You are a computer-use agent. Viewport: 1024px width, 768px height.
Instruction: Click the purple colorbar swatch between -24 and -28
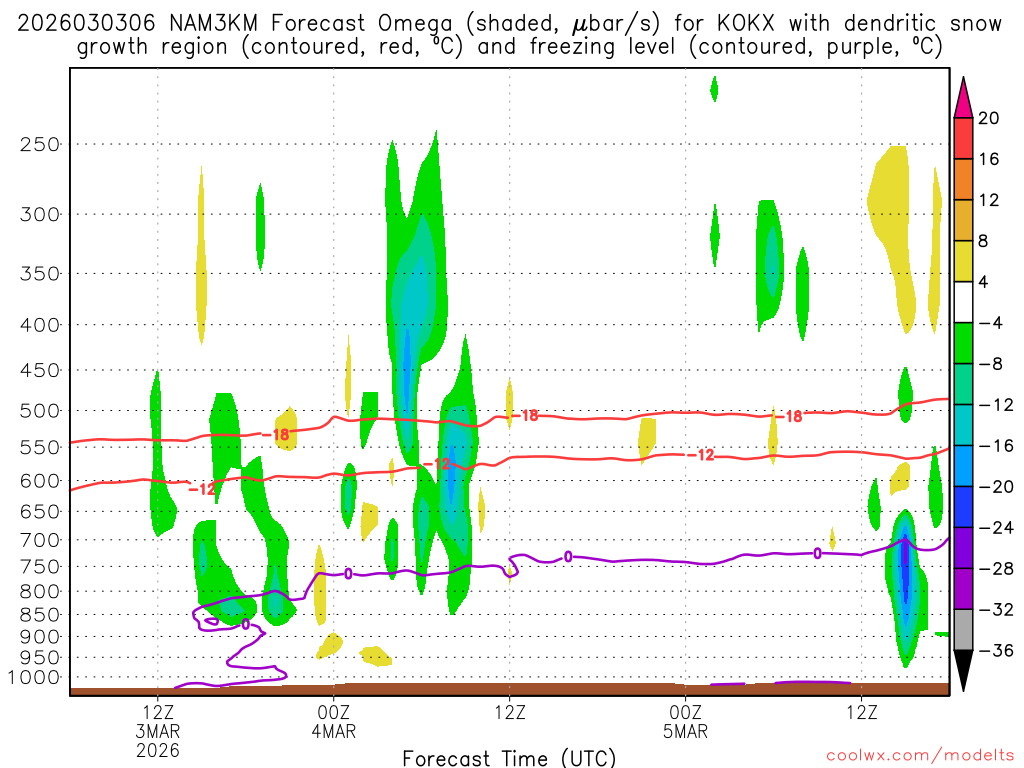pyautogui.click(x=963, y=548)
